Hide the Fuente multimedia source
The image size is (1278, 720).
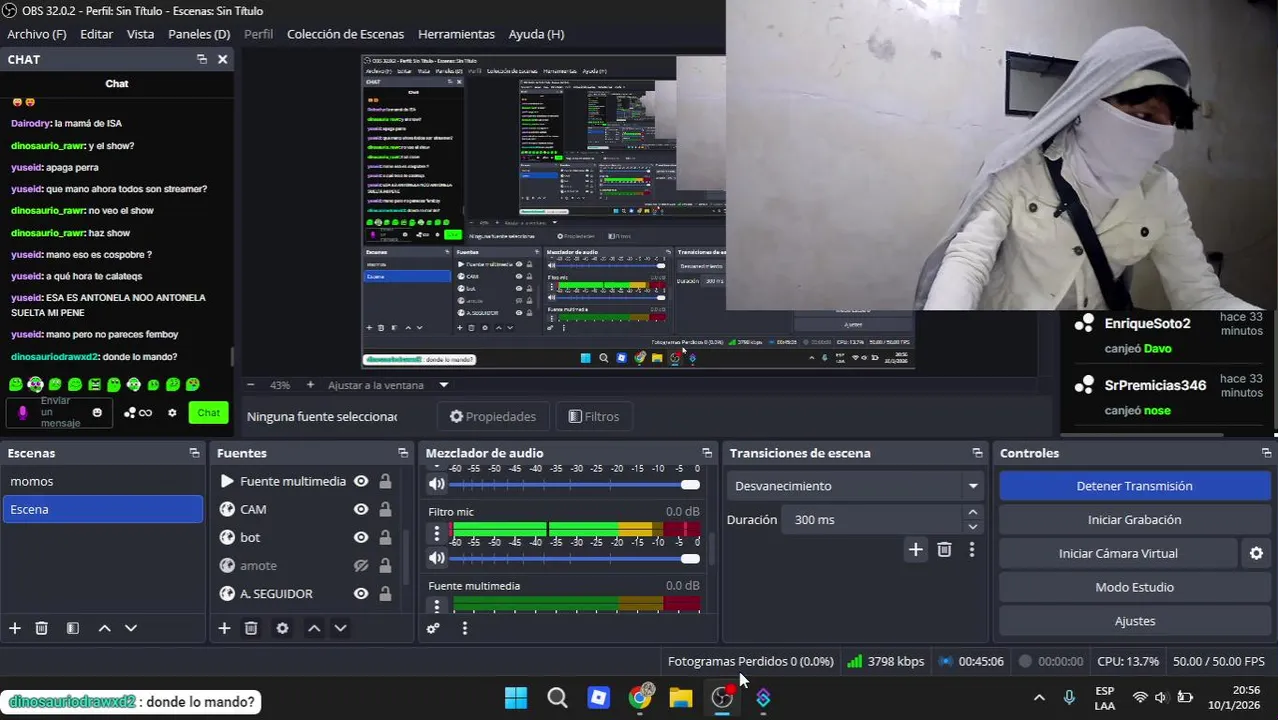pos(361,481)
